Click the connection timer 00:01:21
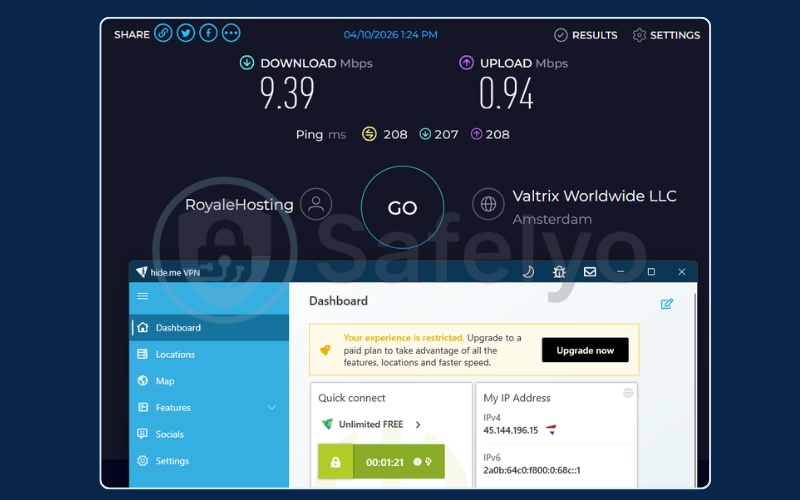Screen dimensions: 800x500 coord(385,462)
